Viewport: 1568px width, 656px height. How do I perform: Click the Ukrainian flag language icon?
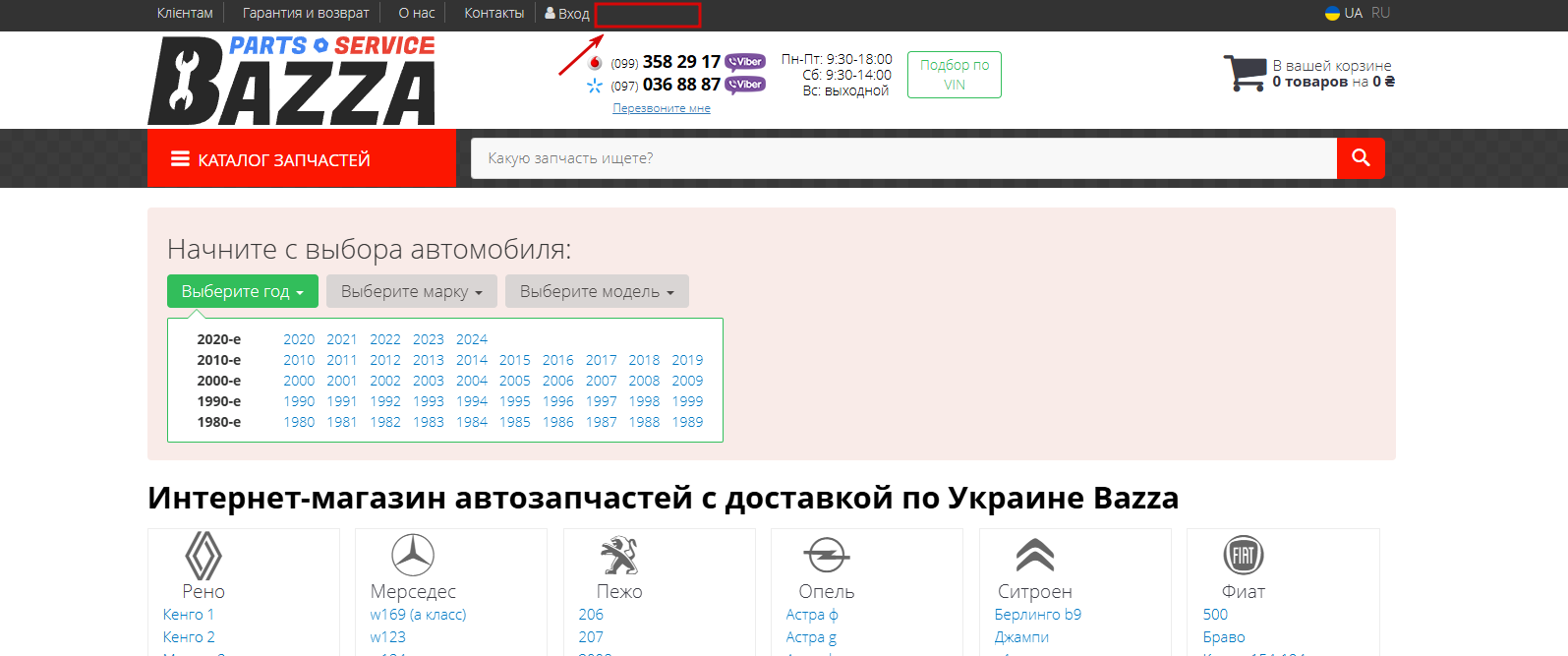coord(1332,13)
